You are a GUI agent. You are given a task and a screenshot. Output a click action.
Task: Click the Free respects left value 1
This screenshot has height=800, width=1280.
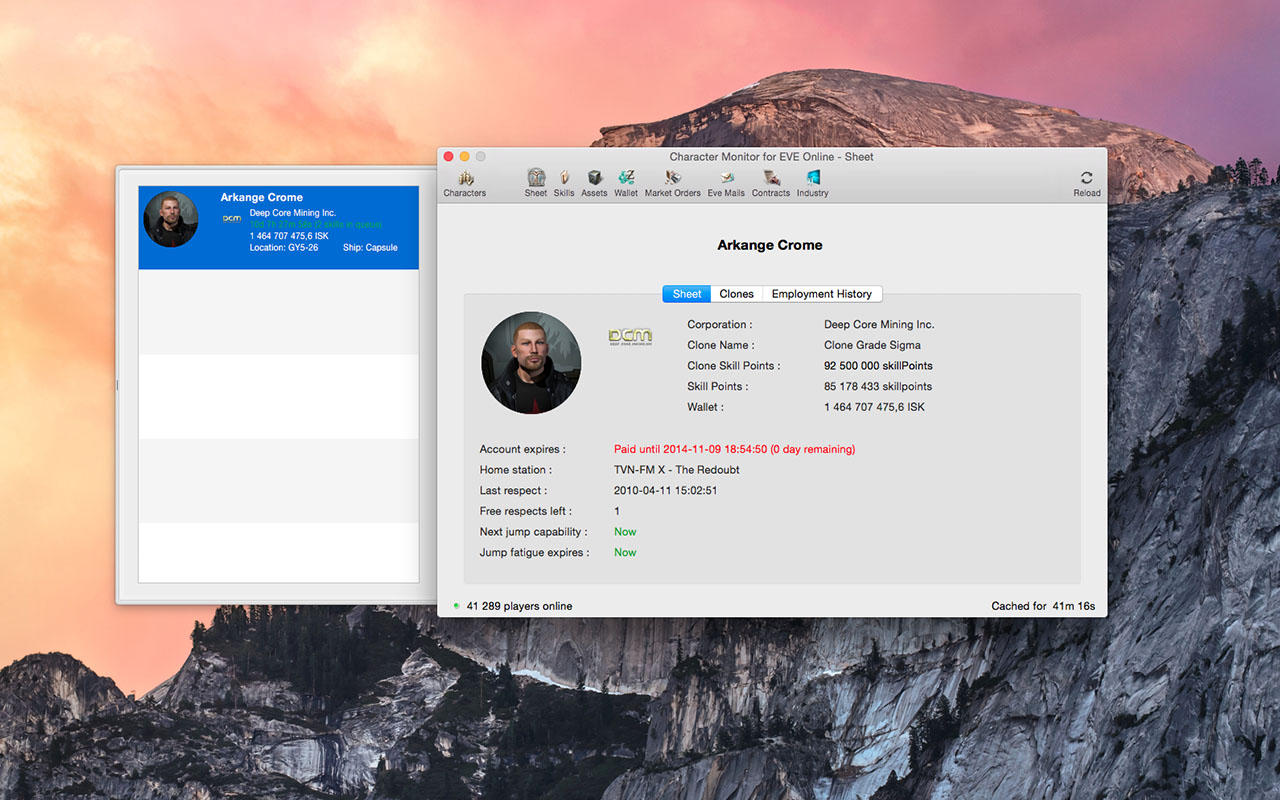point(617,511)
